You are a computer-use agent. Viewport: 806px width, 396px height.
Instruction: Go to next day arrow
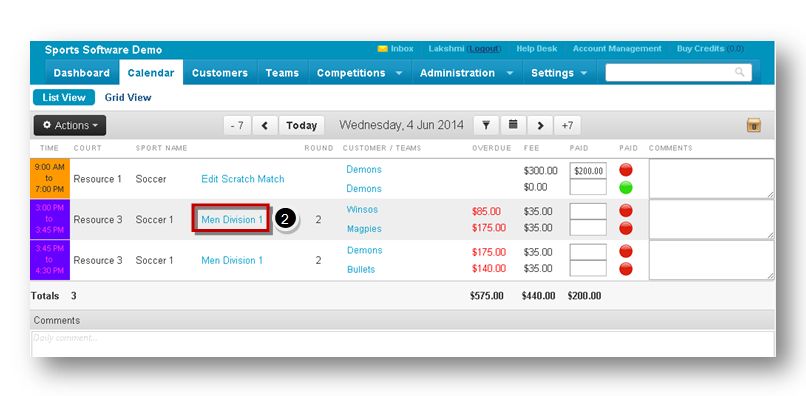pos(540,125)
